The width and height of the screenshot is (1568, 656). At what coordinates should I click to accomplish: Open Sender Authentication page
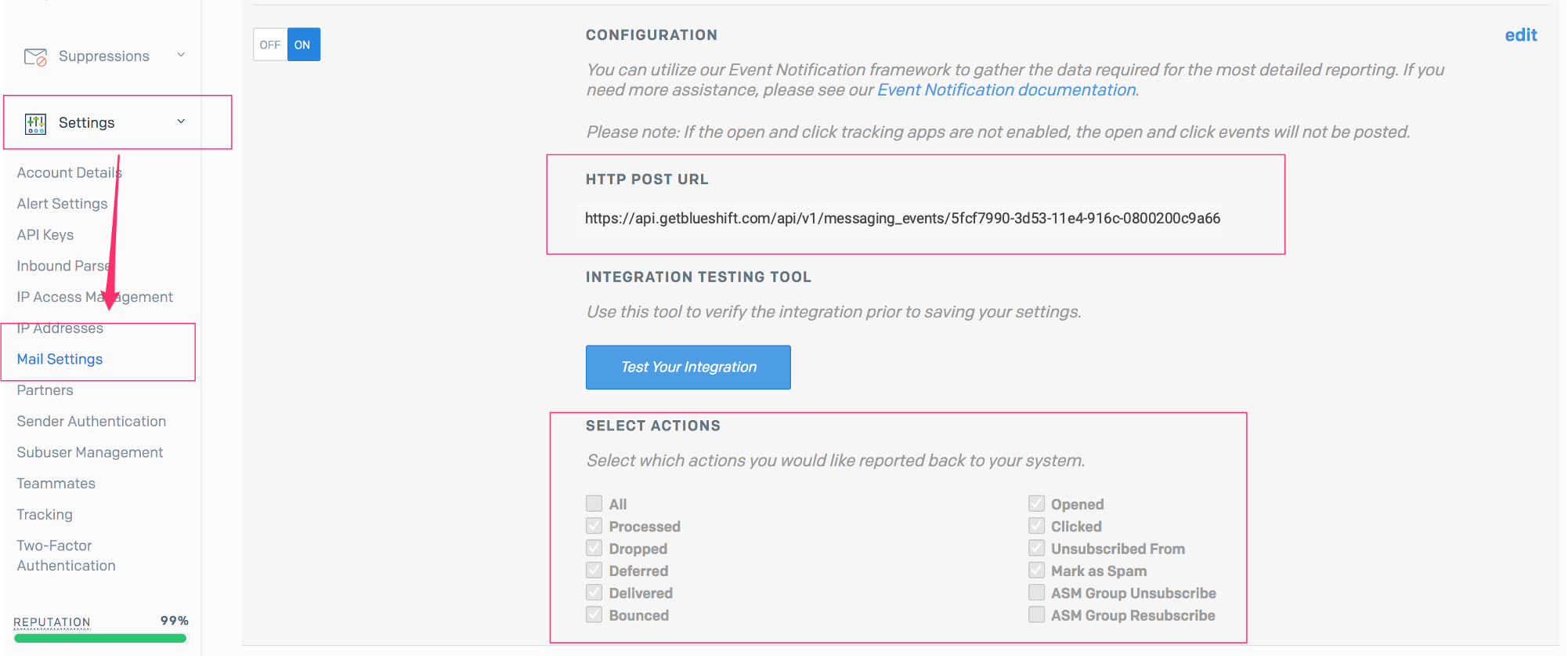click(92, 421)
